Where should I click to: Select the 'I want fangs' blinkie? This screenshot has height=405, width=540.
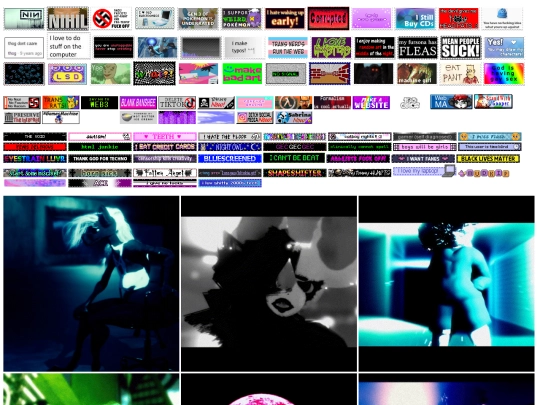point(423,159)
